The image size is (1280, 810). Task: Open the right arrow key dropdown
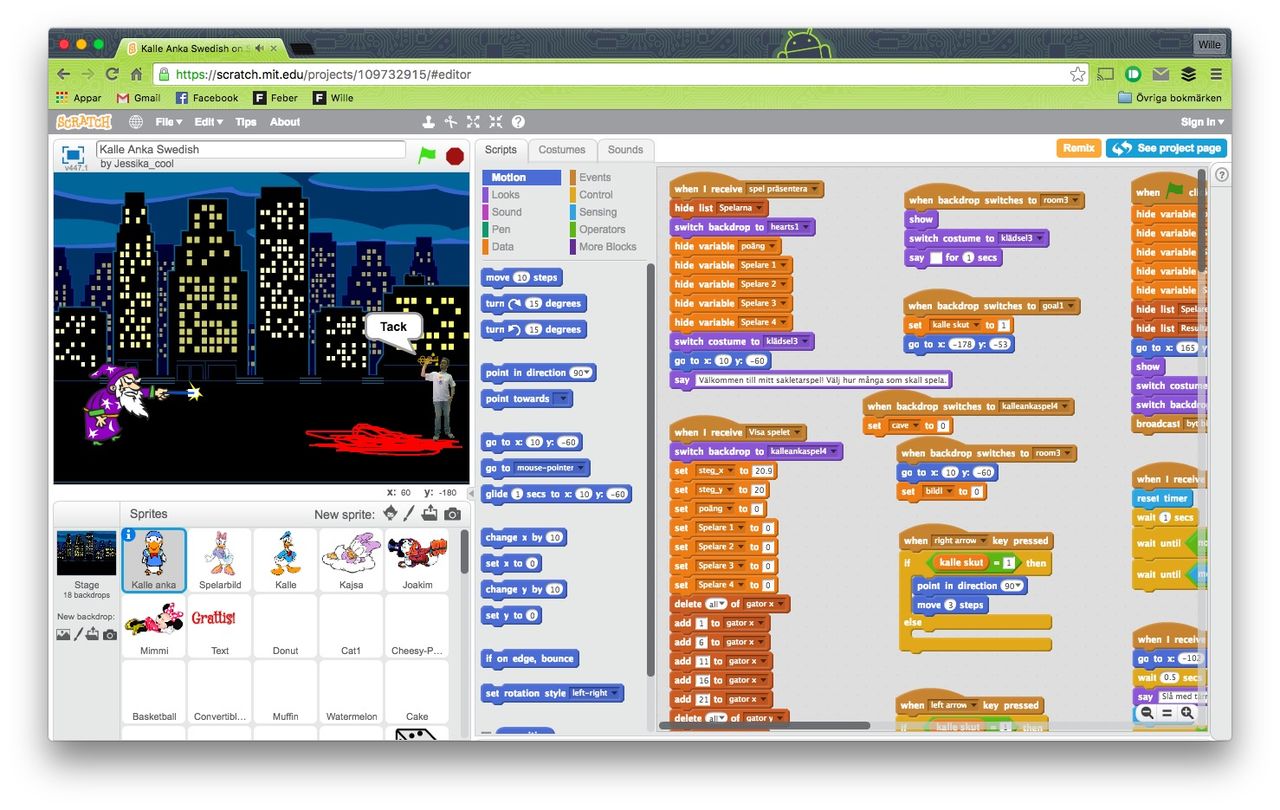[x=958, y=541]
